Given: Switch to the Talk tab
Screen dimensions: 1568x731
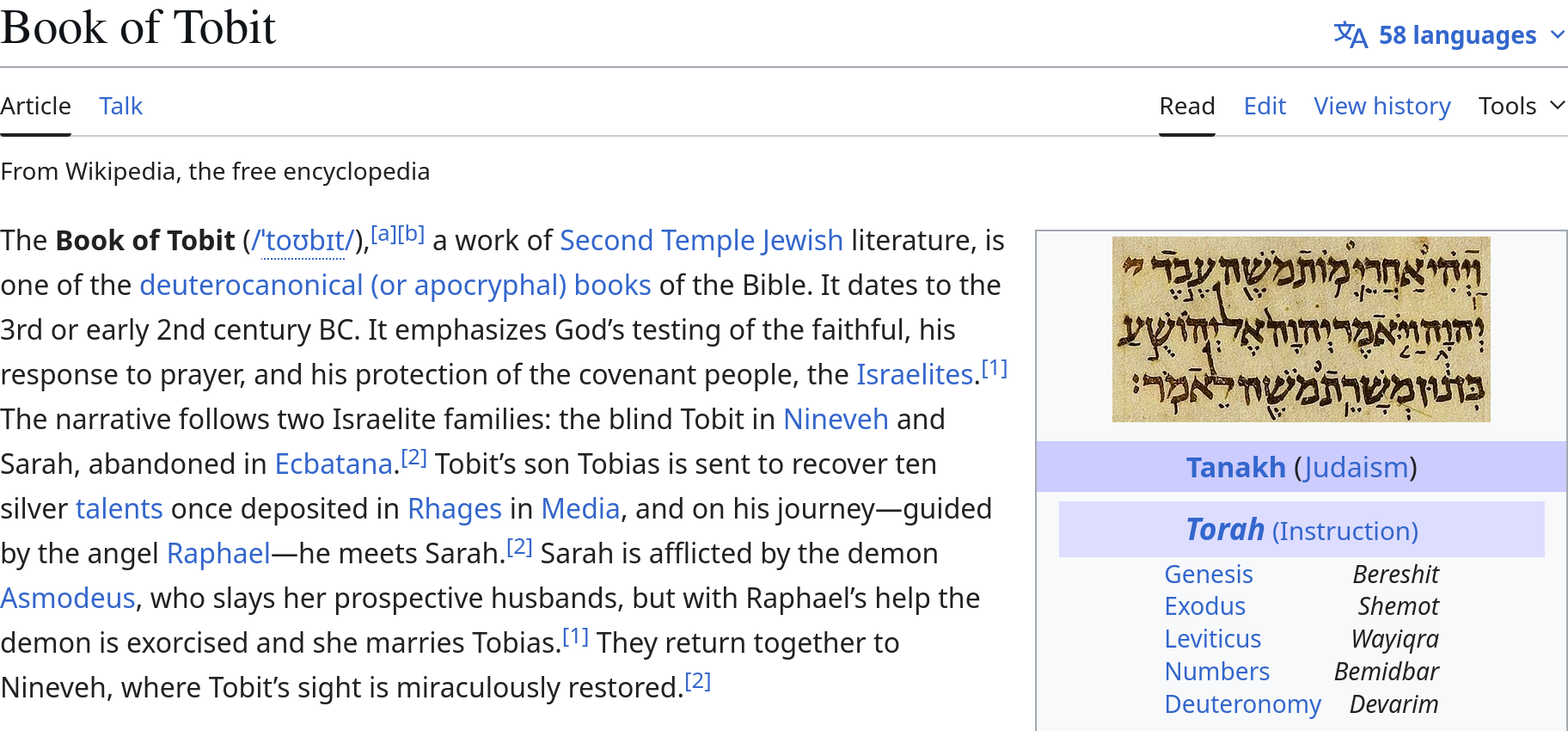Looking at the screenshot, I should 120,106.
